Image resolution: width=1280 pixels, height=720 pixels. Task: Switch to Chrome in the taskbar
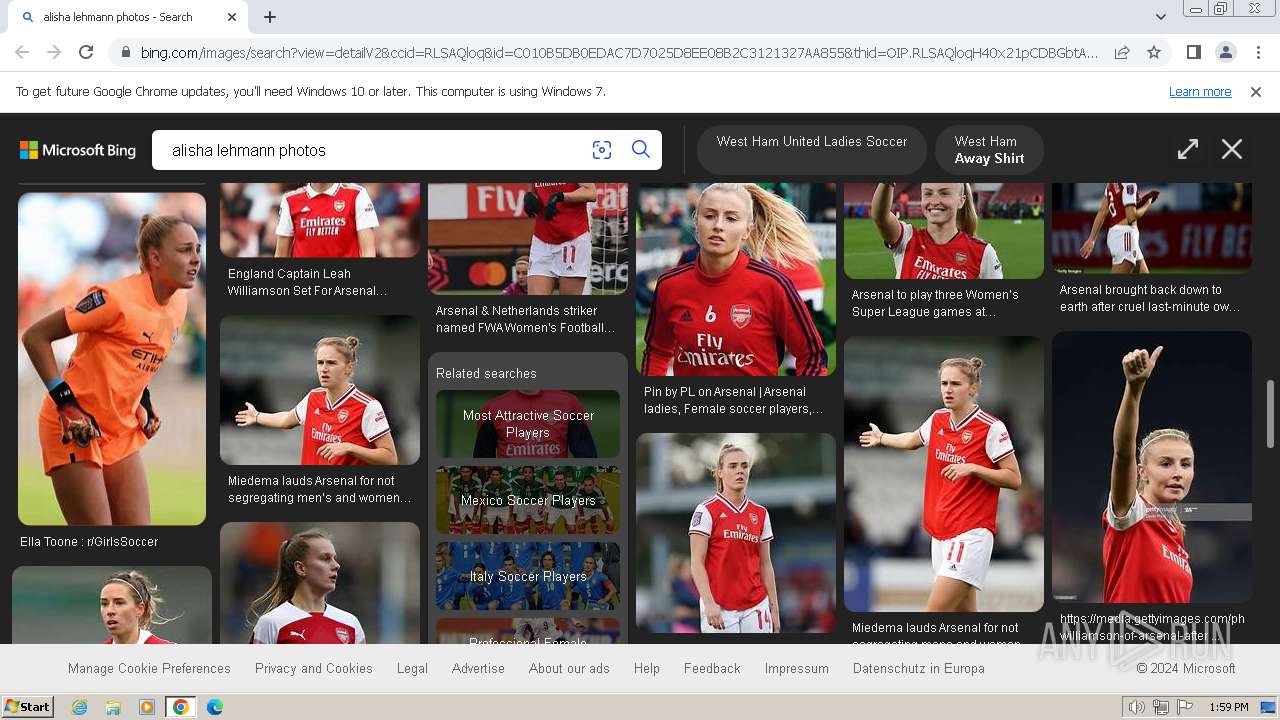coord(181,707)
